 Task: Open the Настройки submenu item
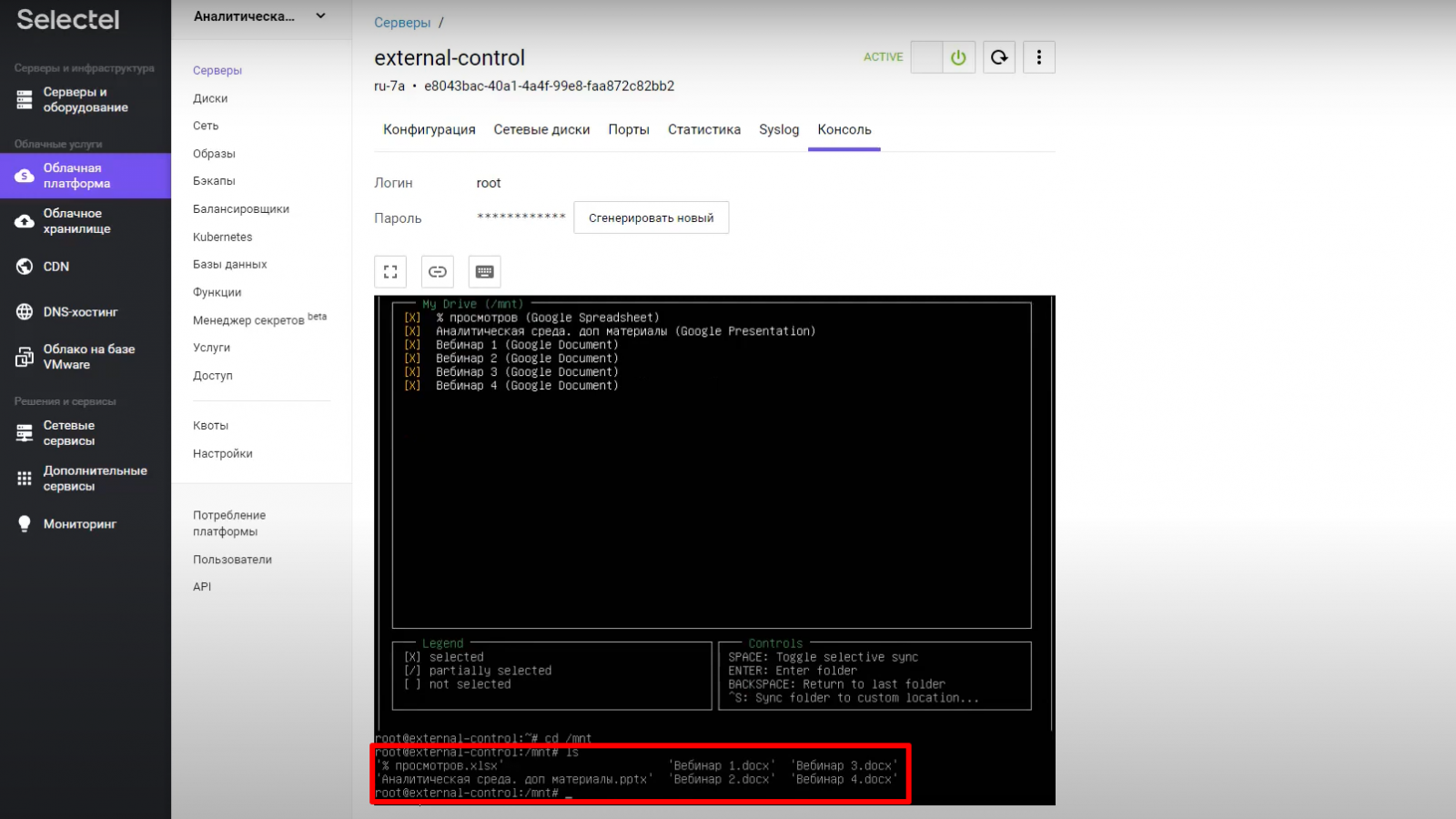tap(223, 453)
